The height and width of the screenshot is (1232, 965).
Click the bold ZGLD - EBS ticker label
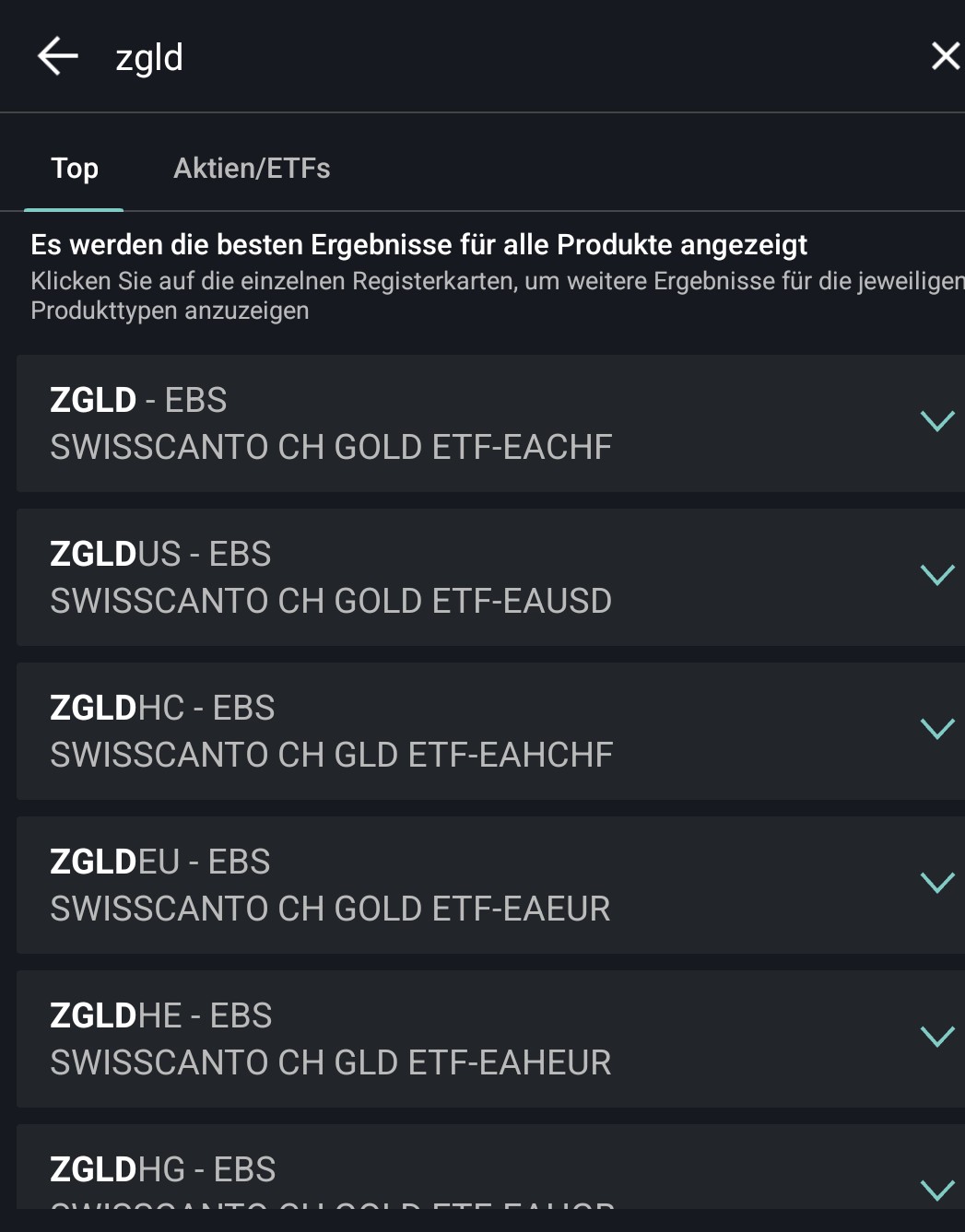tap(138, 401)
